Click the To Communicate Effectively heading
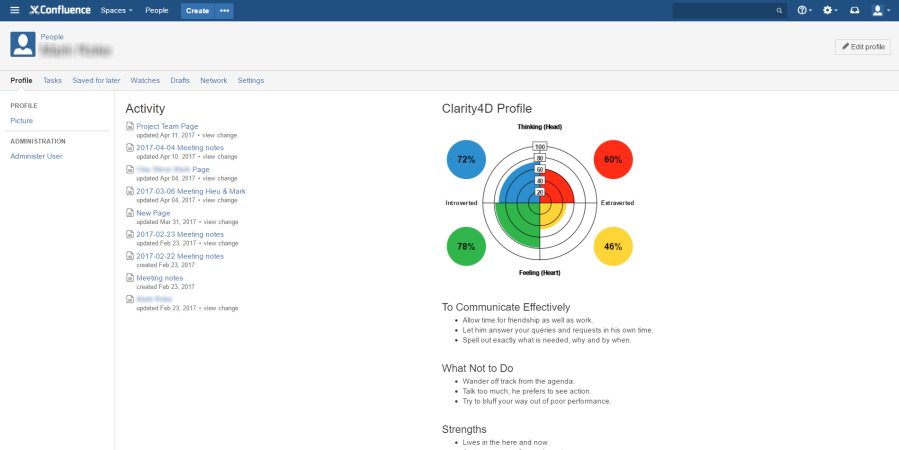 506,307
